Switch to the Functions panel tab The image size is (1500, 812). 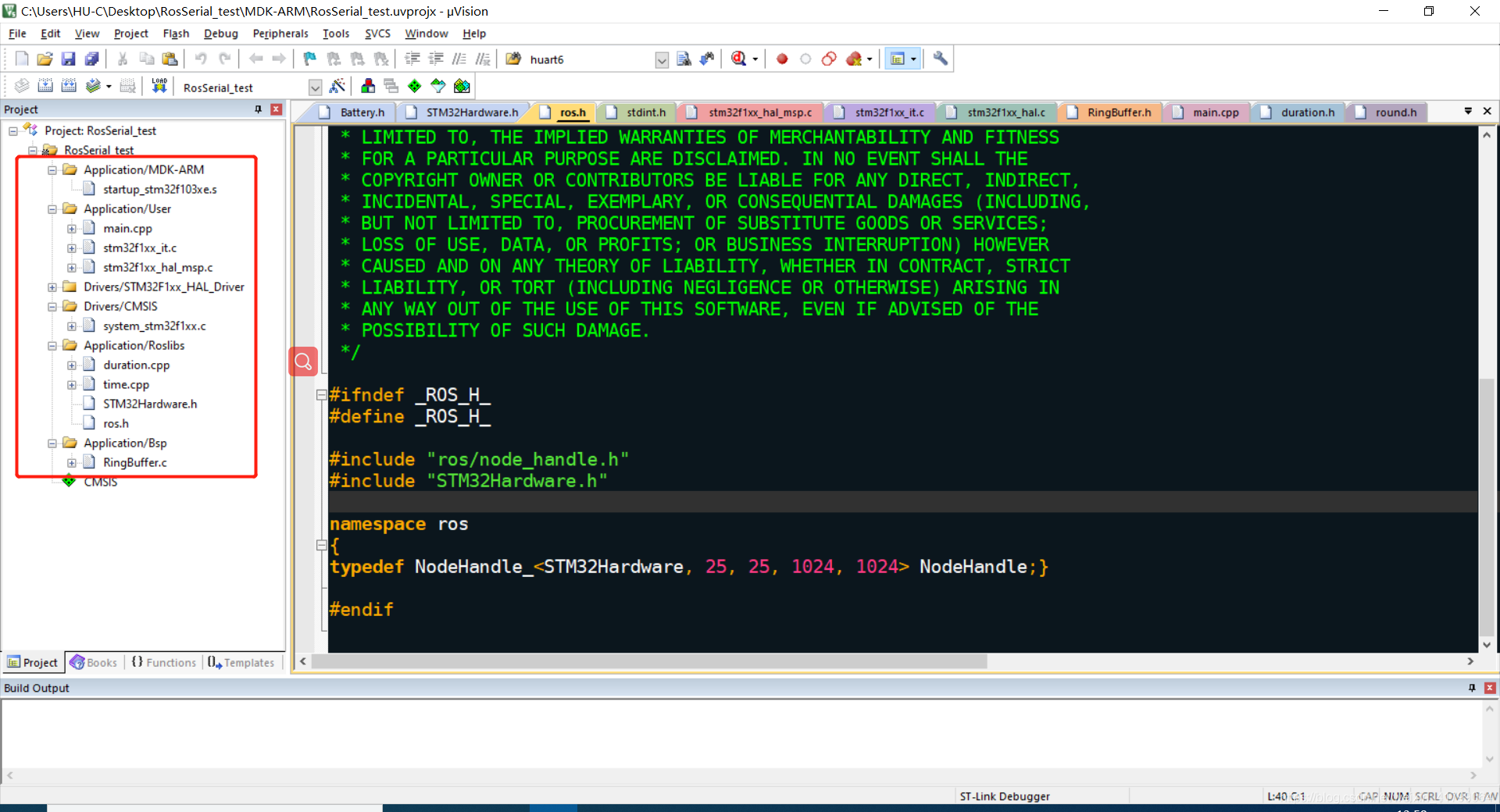(x=164, y=662)
